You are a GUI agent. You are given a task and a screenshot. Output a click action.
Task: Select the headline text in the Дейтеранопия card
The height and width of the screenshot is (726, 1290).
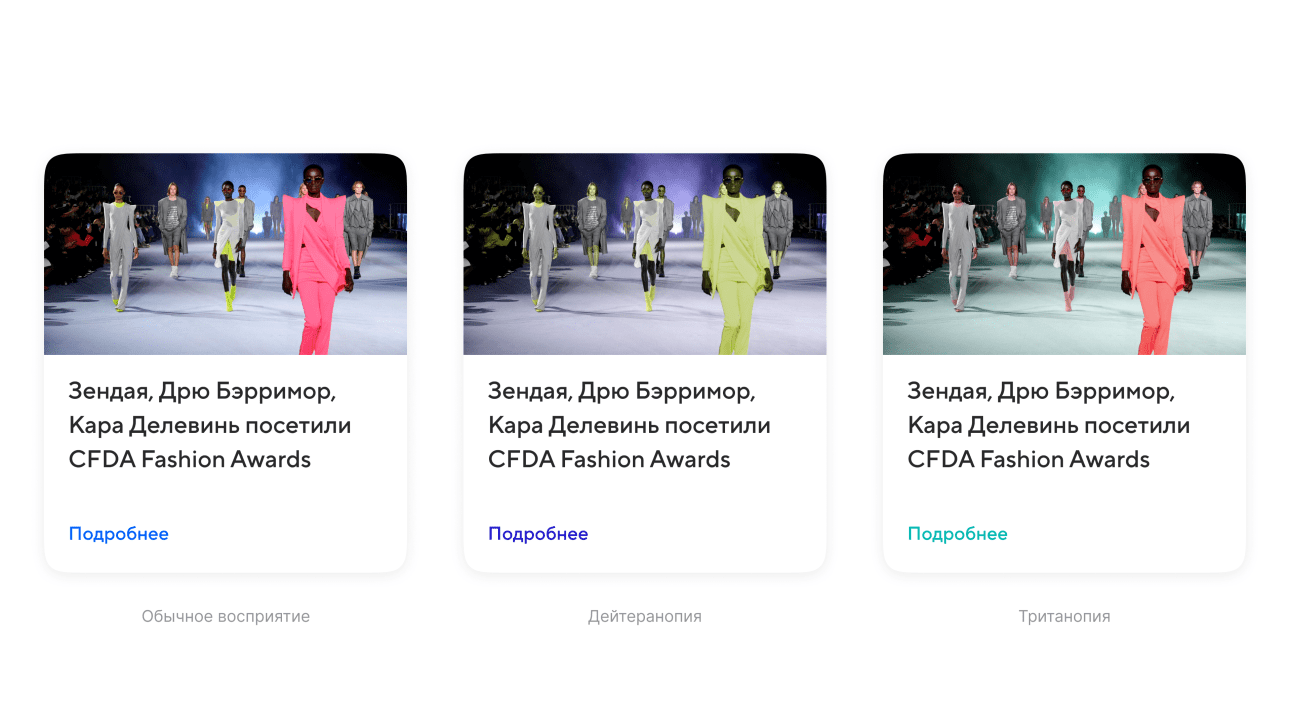(x=629, y=425)
